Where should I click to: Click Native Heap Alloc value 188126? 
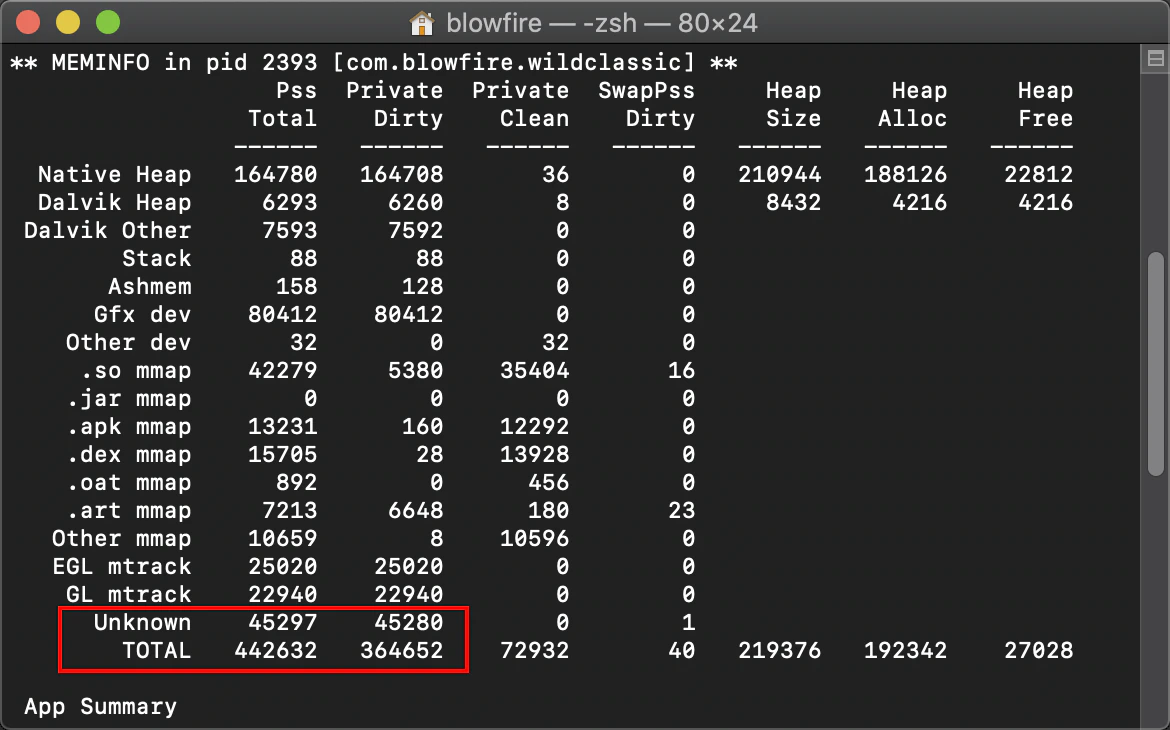click(906, 174)
